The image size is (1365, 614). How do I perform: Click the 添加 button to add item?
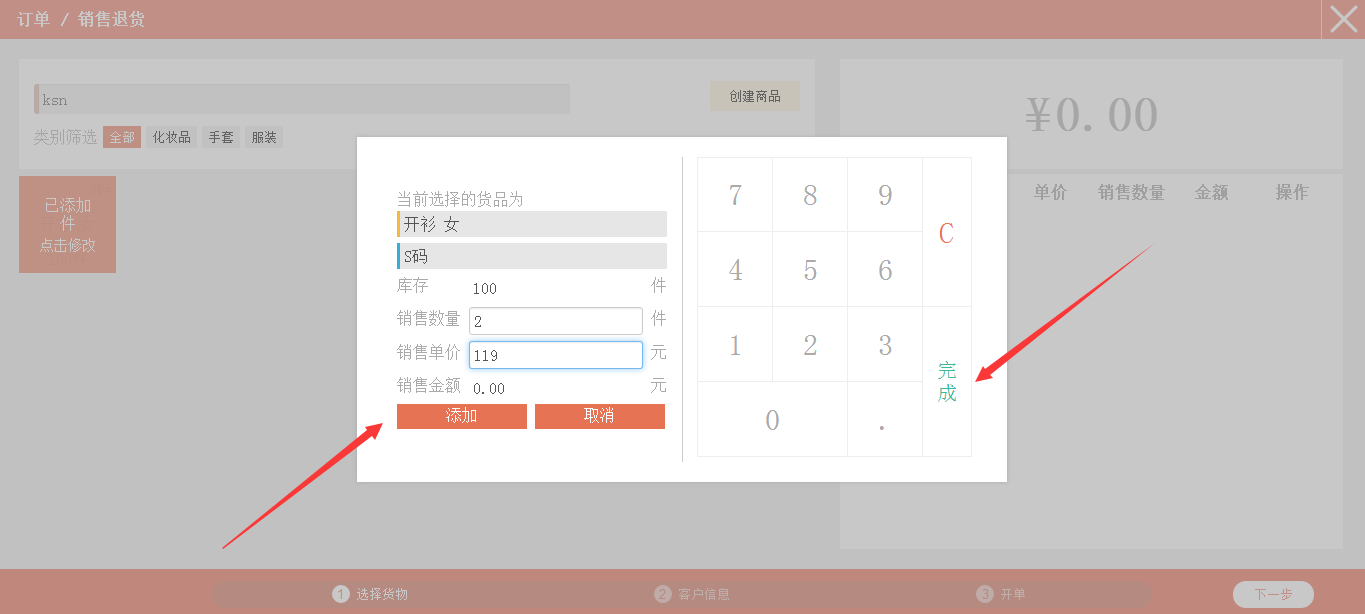tap(461, 416)
